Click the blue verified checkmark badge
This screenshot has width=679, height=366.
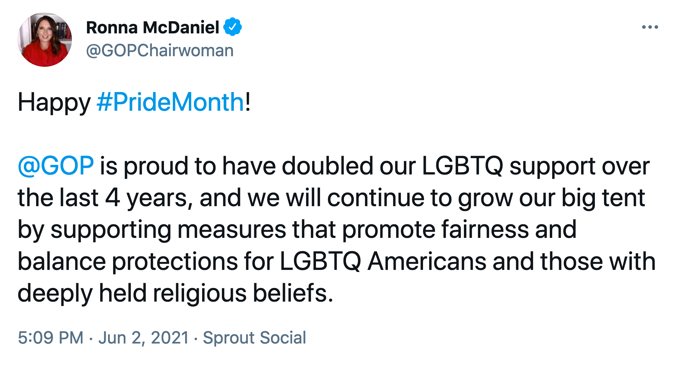pos(233,27)
